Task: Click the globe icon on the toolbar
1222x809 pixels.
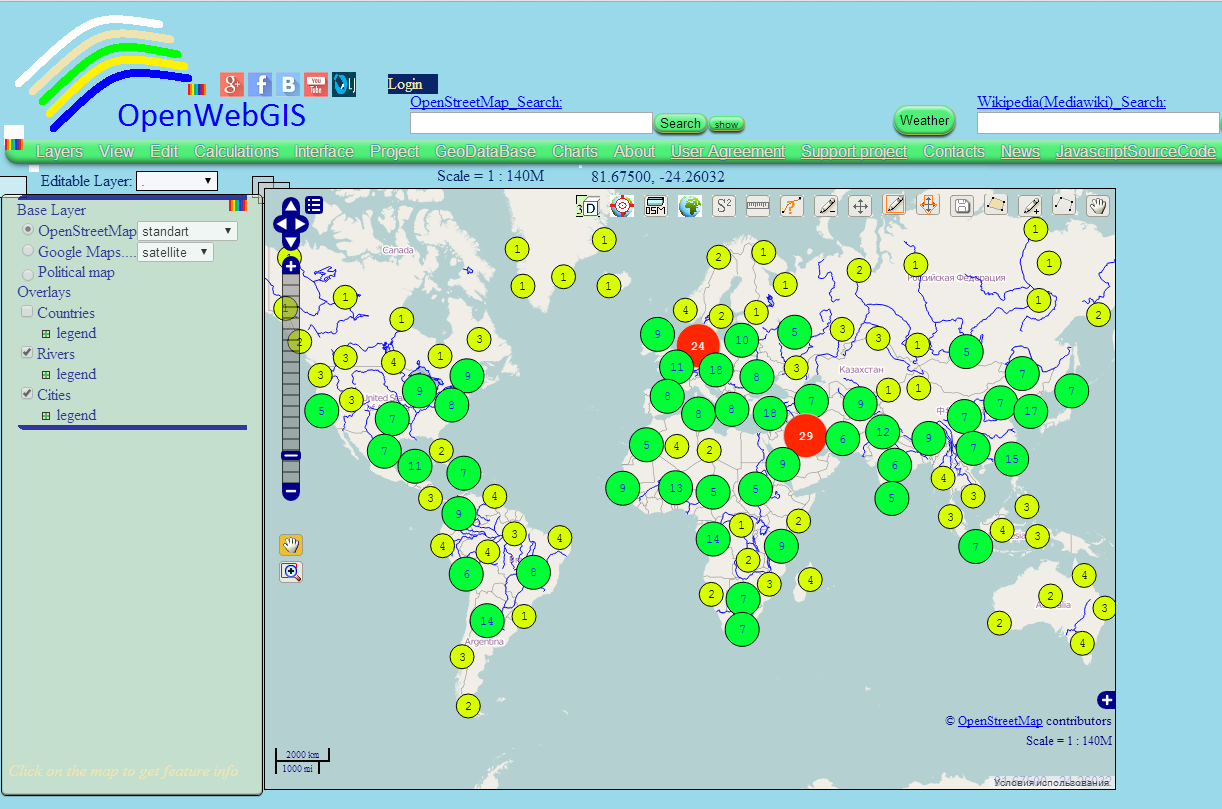Action: (689, 206)
